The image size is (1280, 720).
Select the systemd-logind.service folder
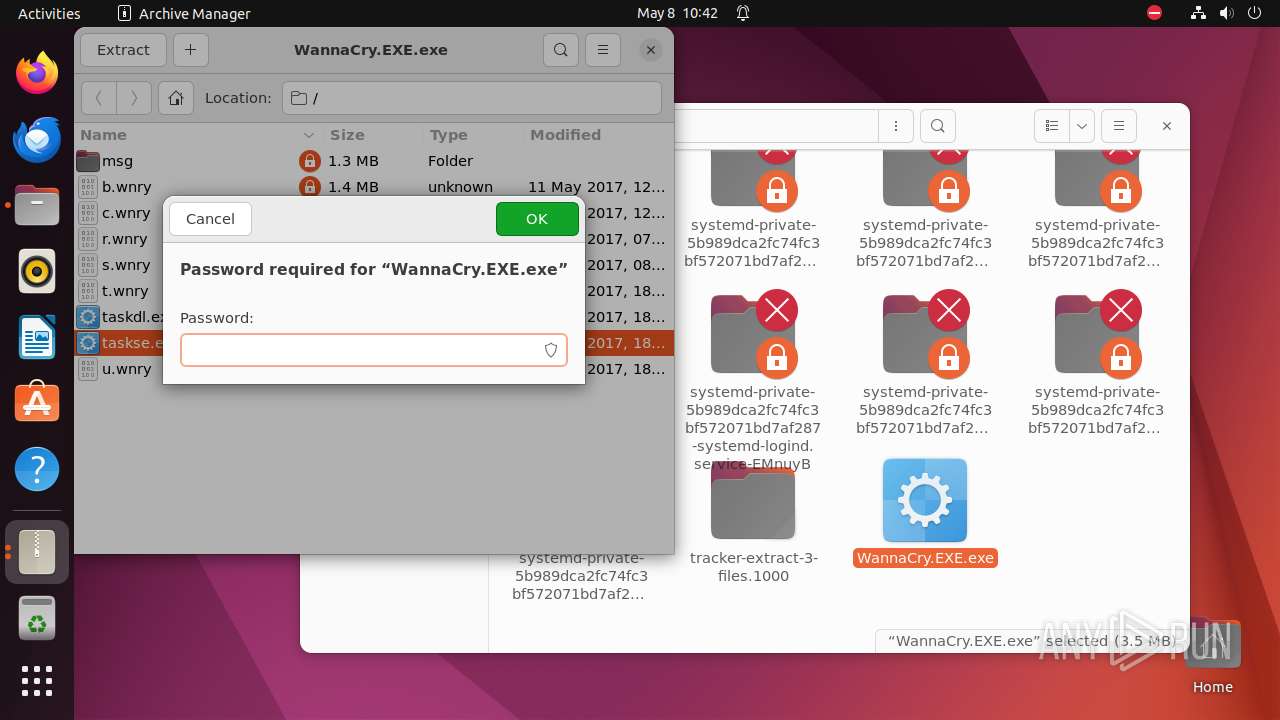click(x=753, y=382)
